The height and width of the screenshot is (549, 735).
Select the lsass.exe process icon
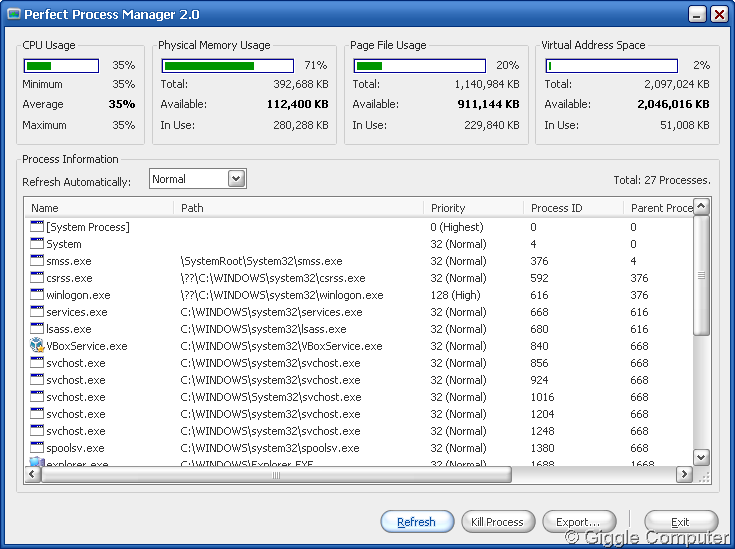pos(37,329)
